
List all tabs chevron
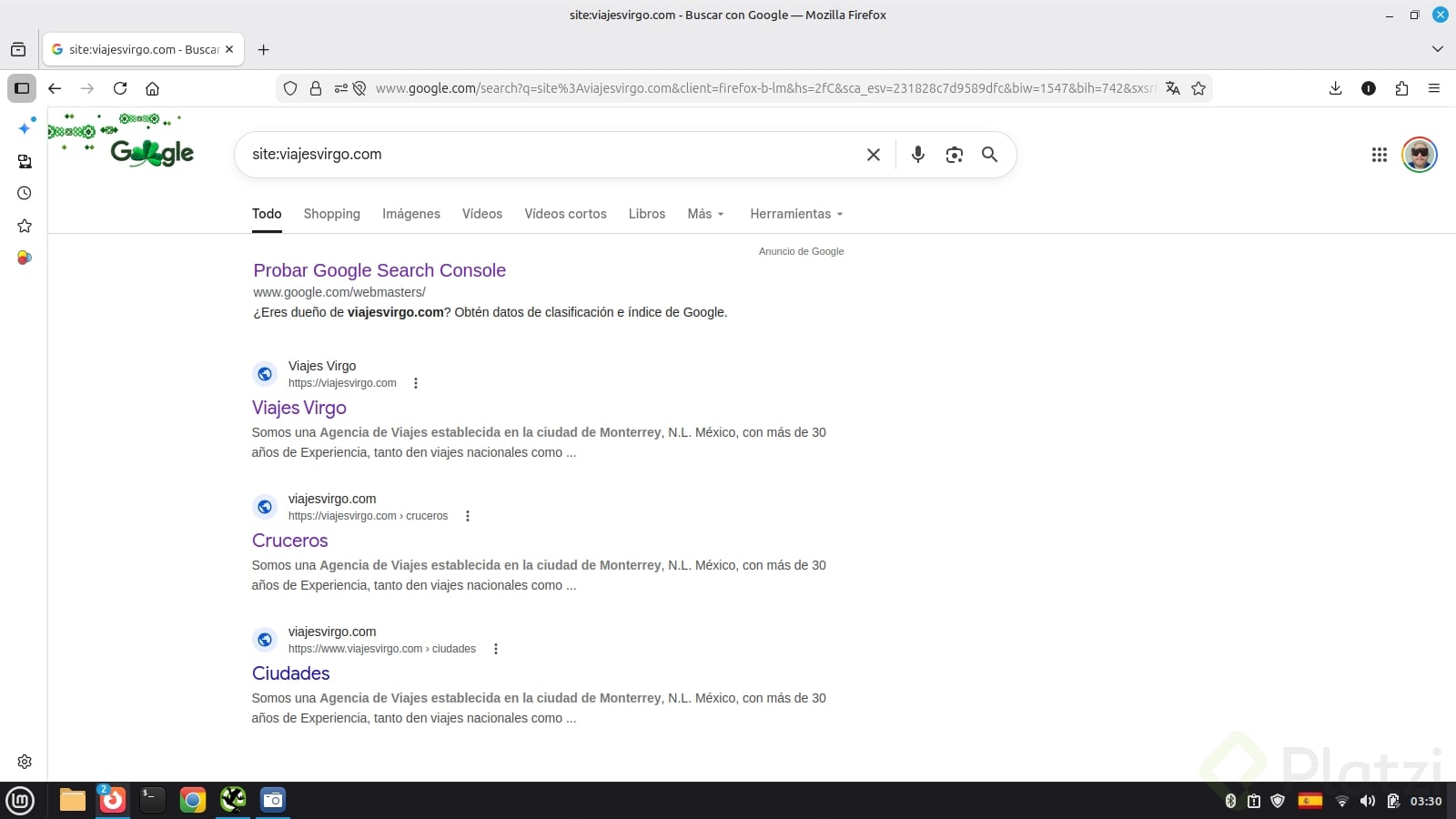click(1438, 49)
